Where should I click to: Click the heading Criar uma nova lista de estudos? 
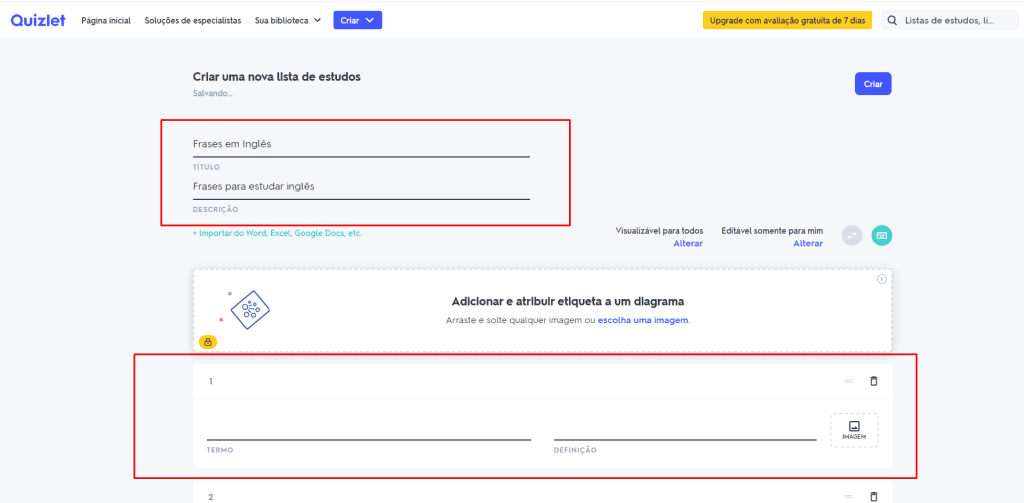coord(277,76)
